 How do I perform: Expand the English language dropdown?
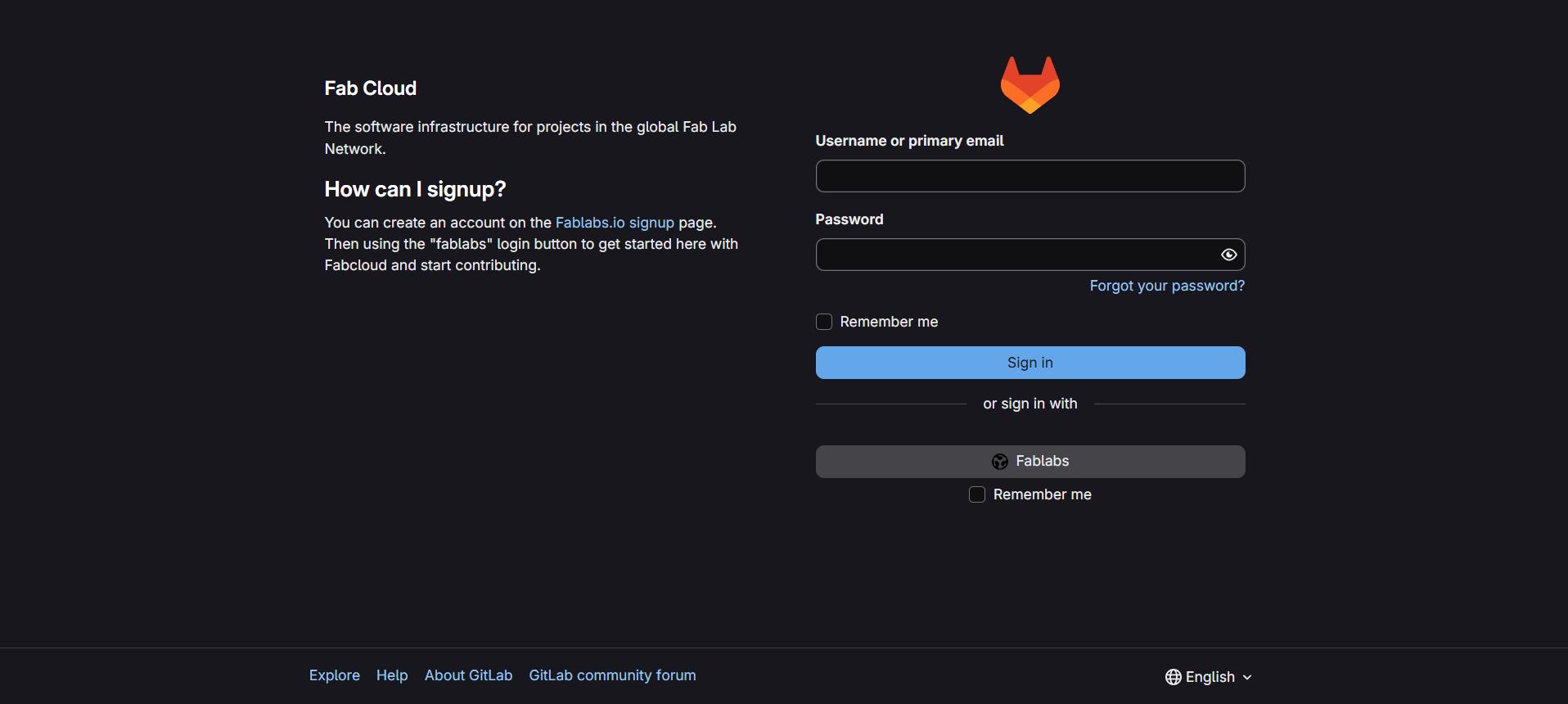(x=1209, y=677)
